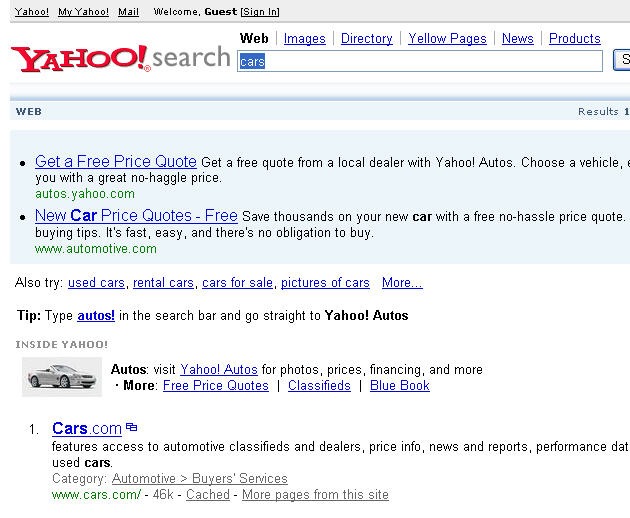Open the Mail link
630x518 pixels.
[128, 12]
